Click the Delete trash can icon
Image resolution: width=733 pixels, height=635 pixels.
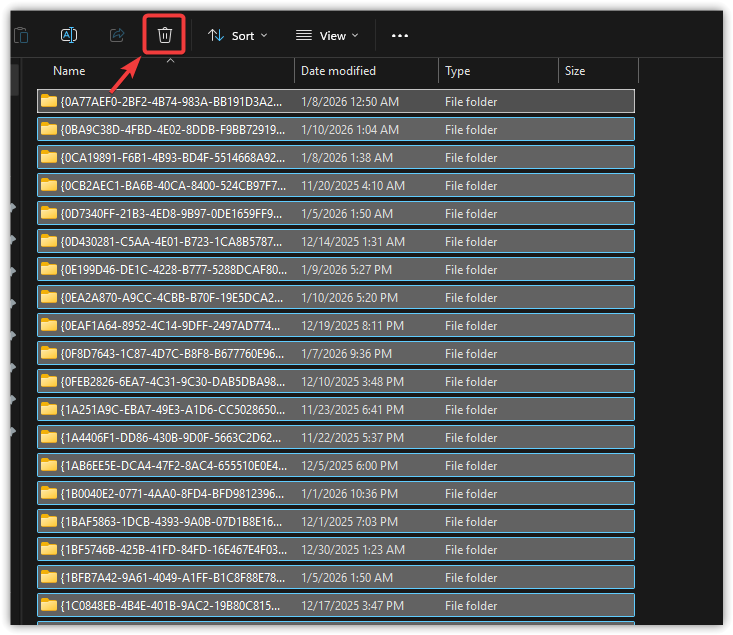click(165, 35)
